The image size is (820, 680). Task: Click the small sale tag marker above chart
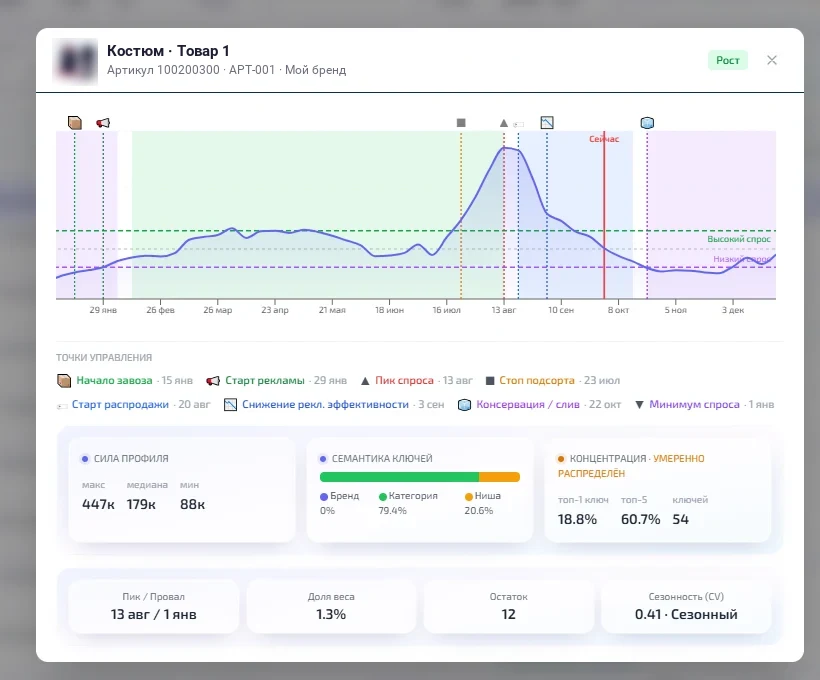518,124
